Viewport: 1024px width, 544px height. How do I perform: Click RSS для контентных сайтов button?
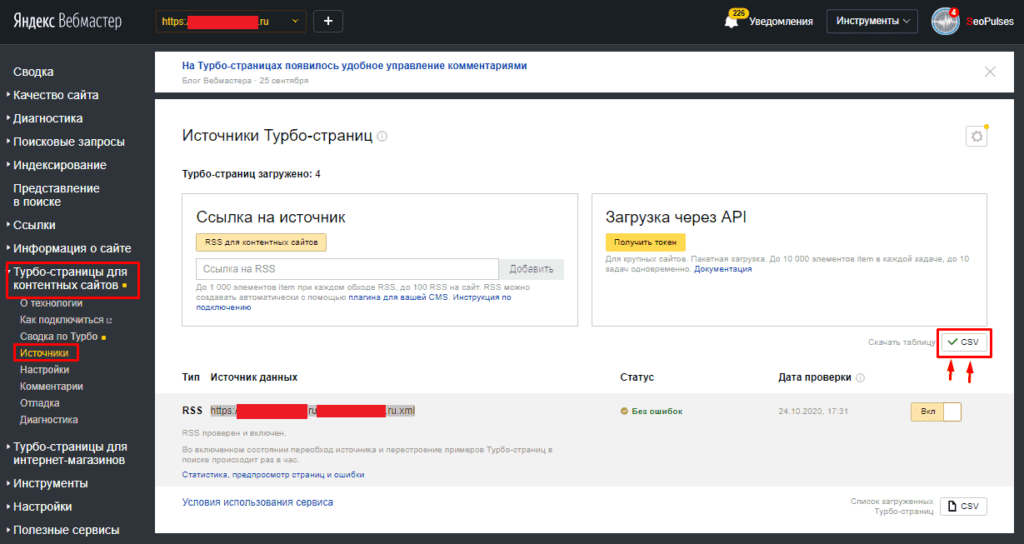click(x=261, y=242)
